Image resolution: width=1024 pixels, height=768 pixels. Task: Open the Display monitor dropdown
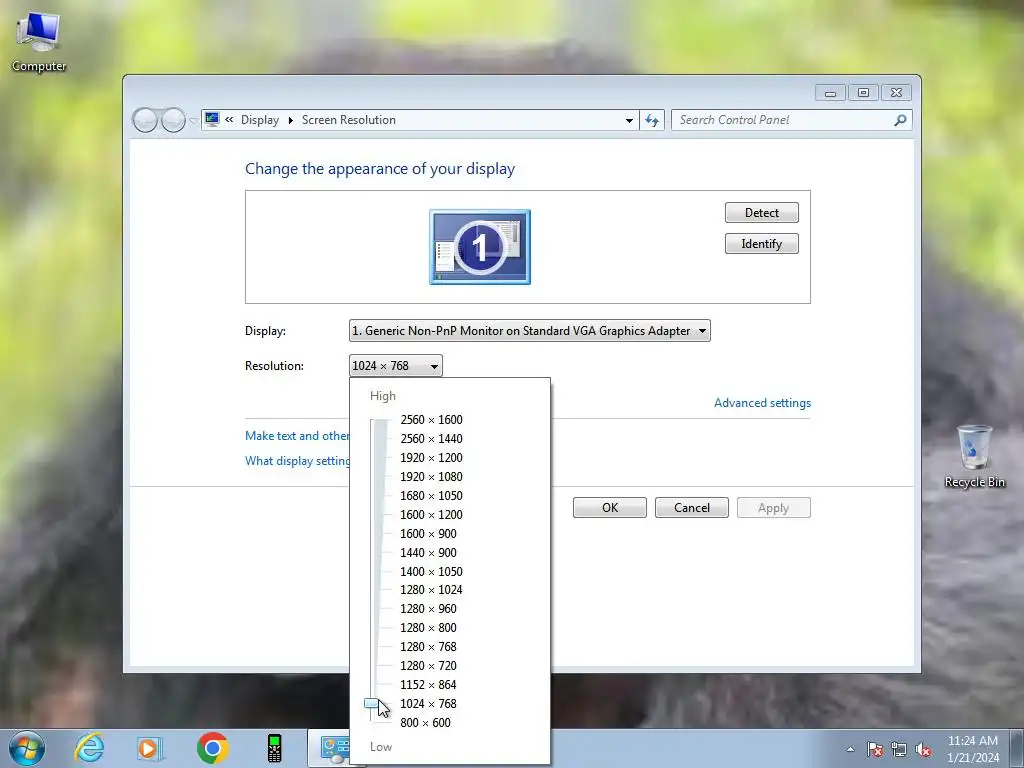pos(530,331)
